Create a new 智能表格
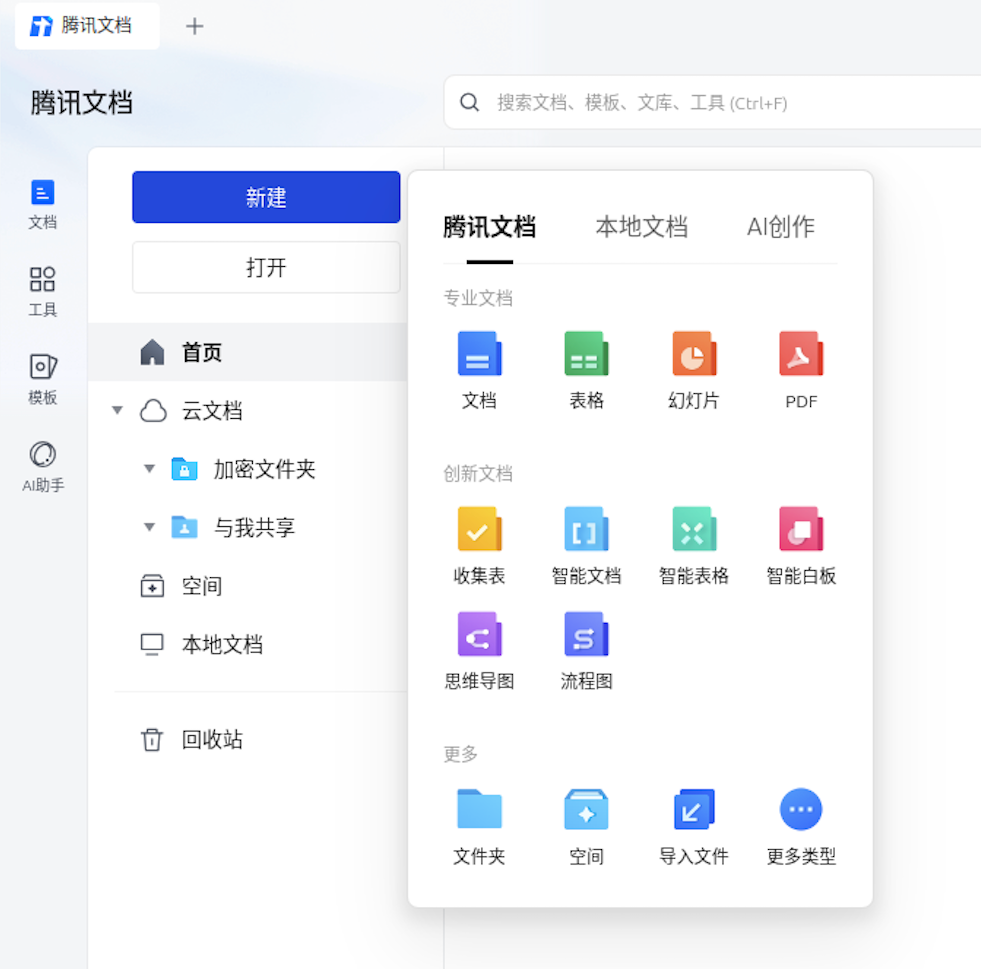The height and width of the screenshot is (970, 982). tap(693, 545)
